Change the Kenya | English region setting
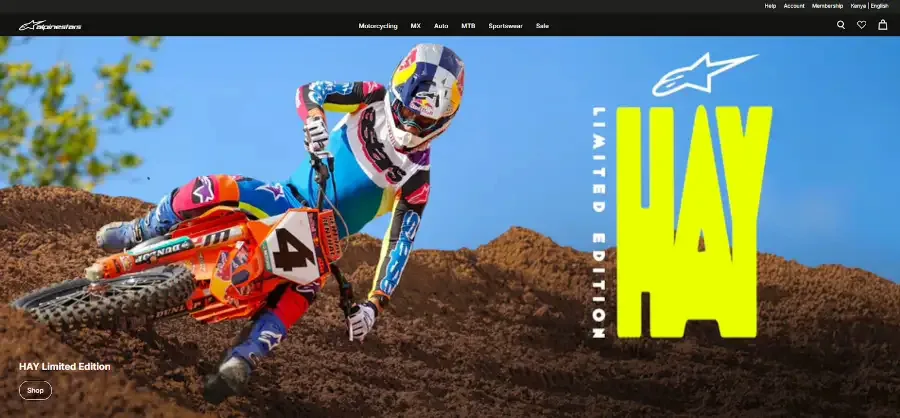Screen dimensions: 900x418 pyautogui.click(x=869, y=6)
